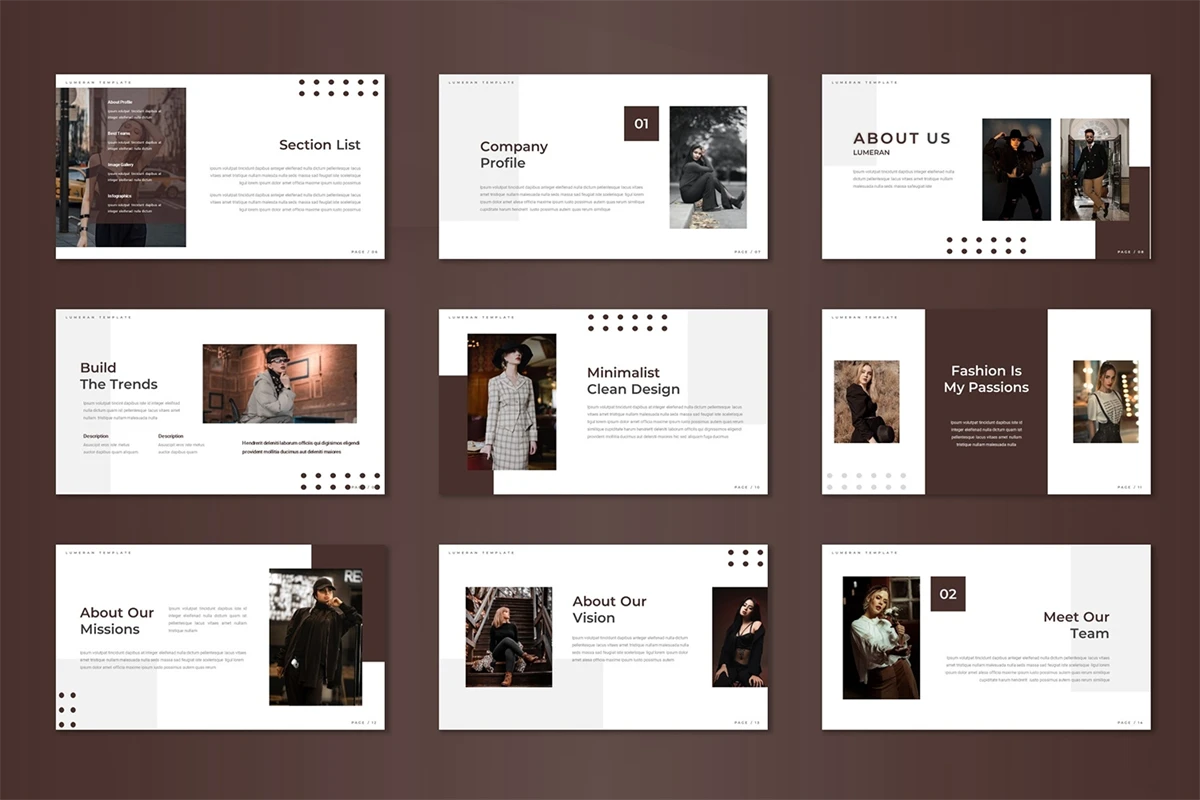Click the man in doorway photo

coord(1094,169)
